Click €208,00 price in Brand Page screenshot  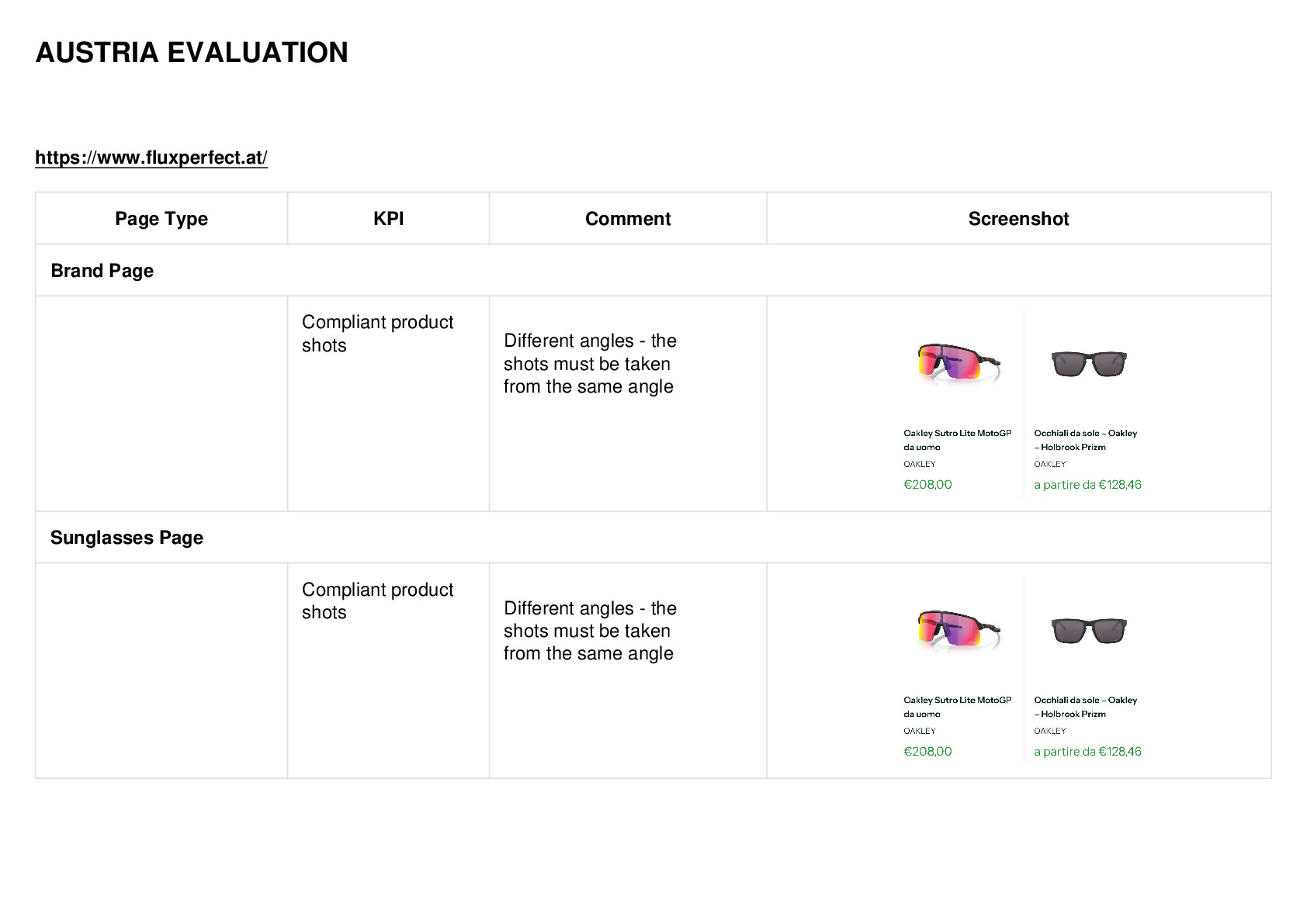point(927,485)
